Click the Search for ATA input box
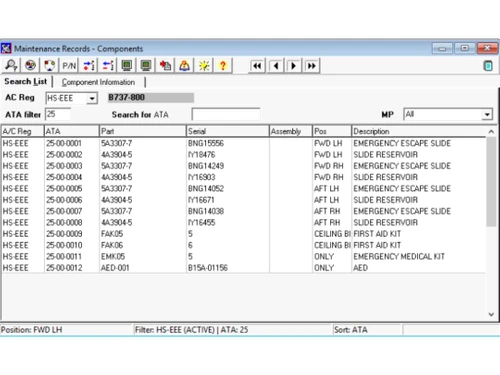The image size is (500, 375). point(226,114)
